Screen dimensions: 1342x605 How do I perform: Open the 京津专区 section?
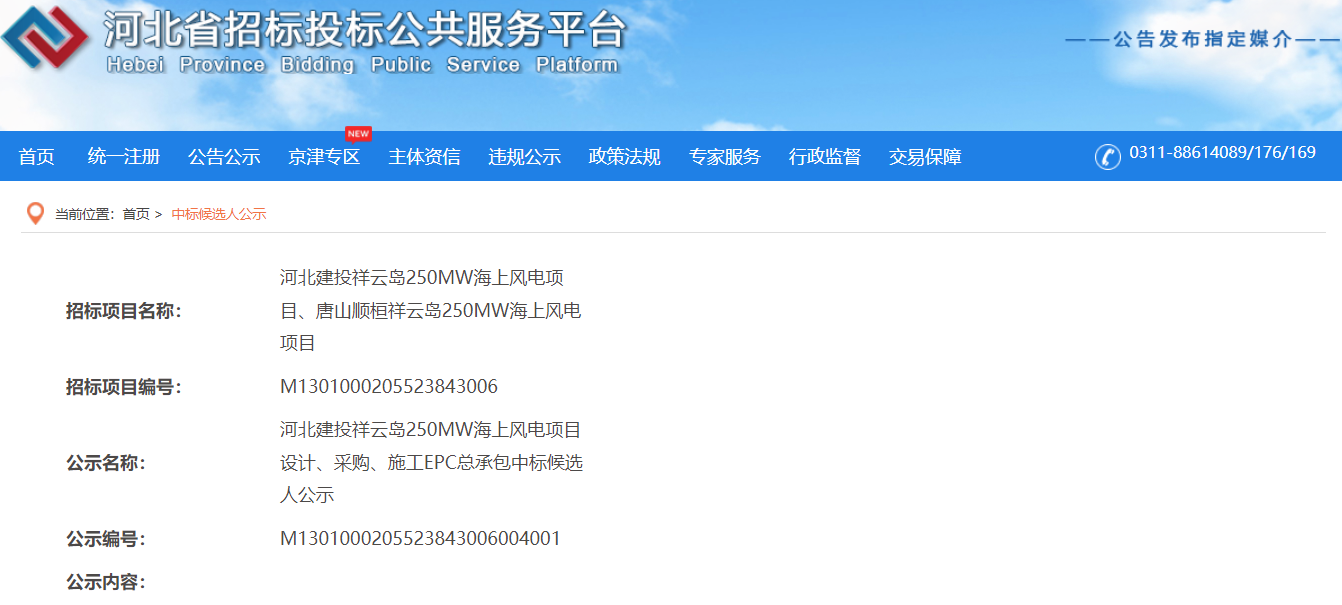tap(325, 157)
